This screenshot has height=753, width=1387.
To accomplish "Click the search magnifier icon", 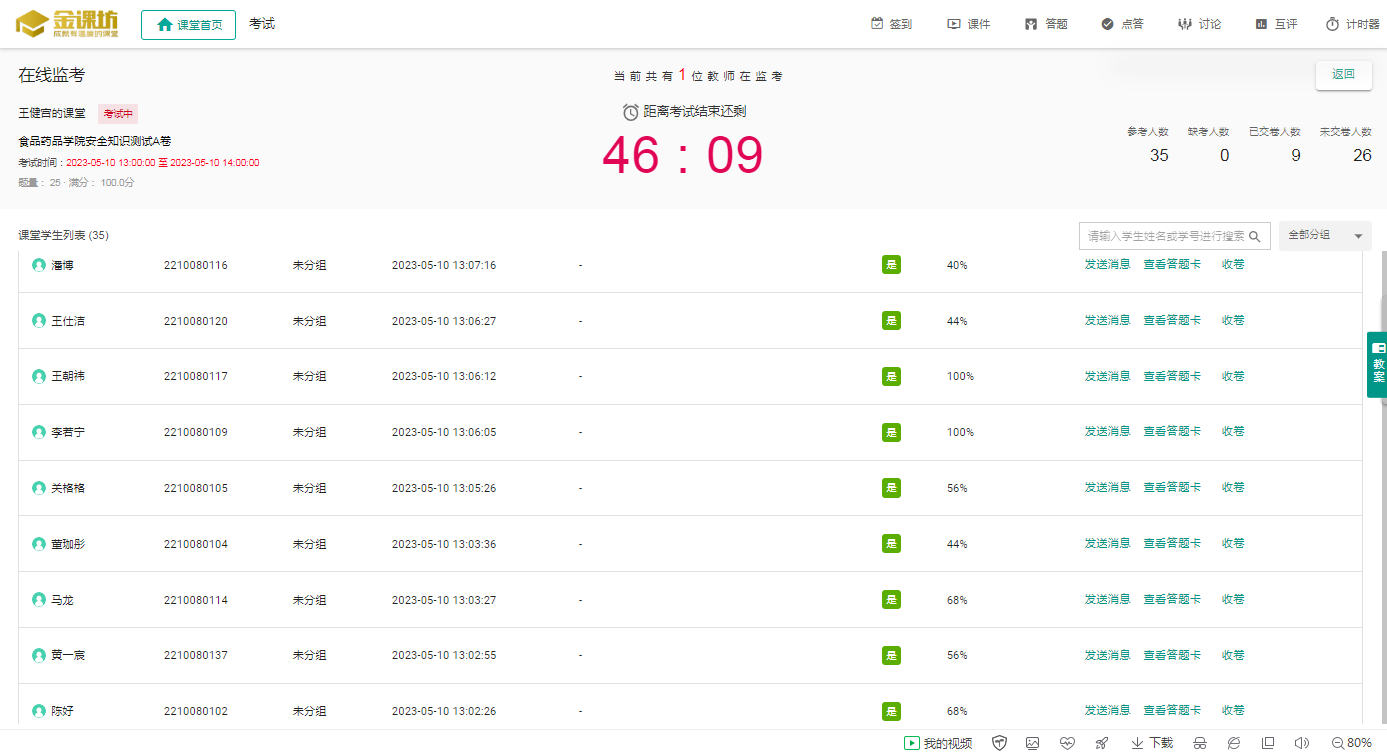I will (1255, 236).
